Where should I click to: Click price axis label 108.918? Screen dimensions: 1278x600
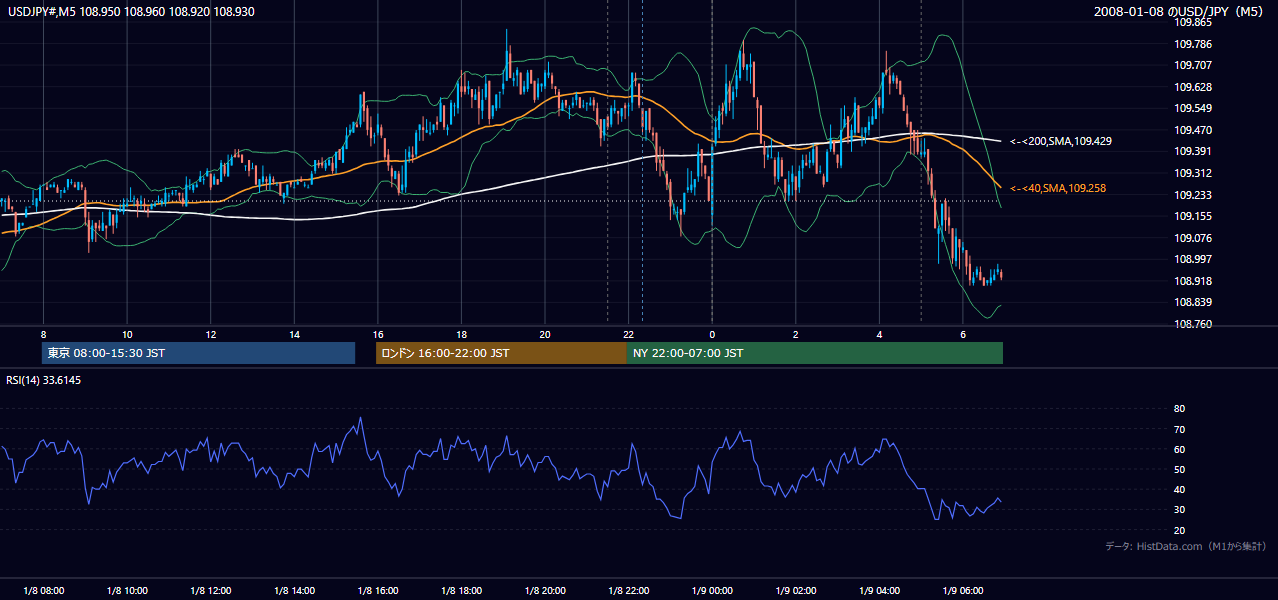(1193, 281)
